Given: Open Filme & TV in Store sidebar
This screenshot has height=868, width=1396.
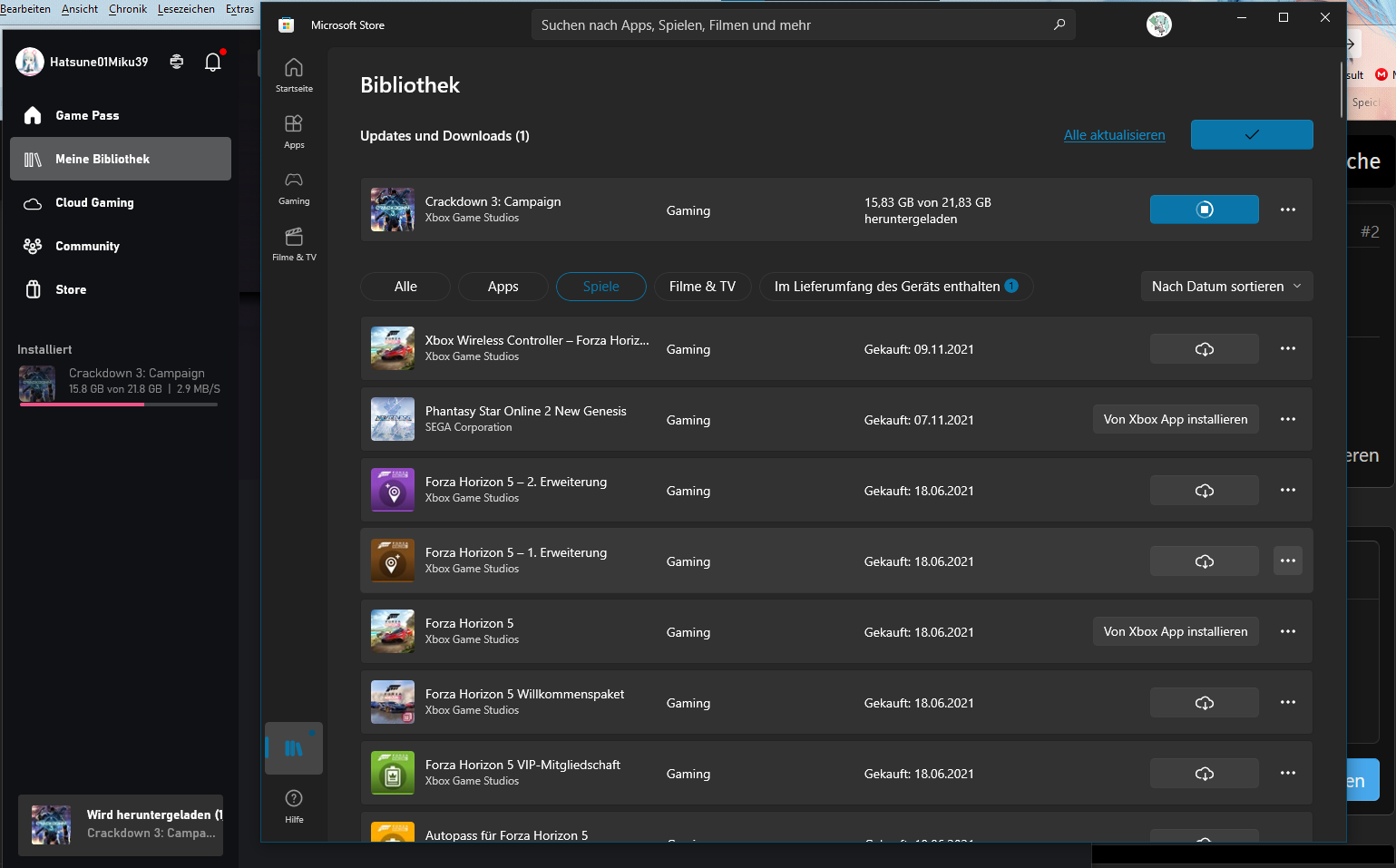Looking at the screenshot, I should pos(294,244).
